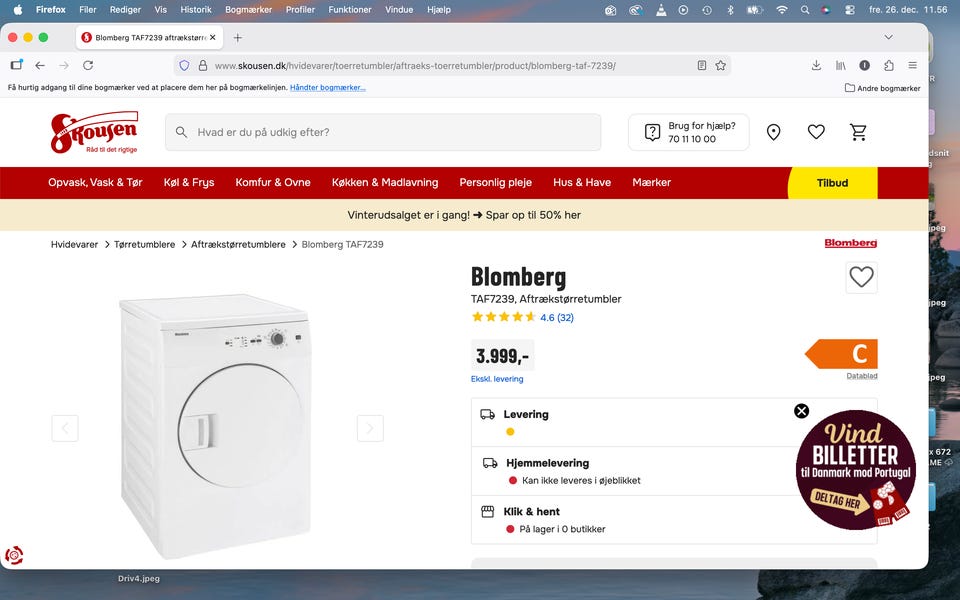Click Hvidevarer breadcrumb
The image size is (960, 600).
[x=74, y=244]
